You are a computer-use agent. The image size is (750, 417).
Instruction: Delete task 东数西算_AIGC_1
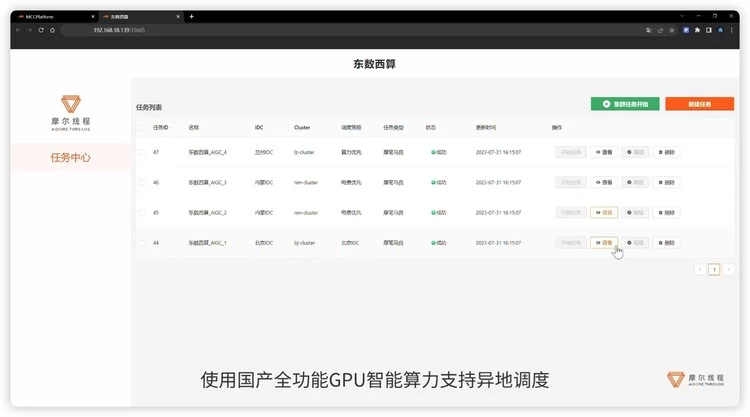[x=666, y=243]
